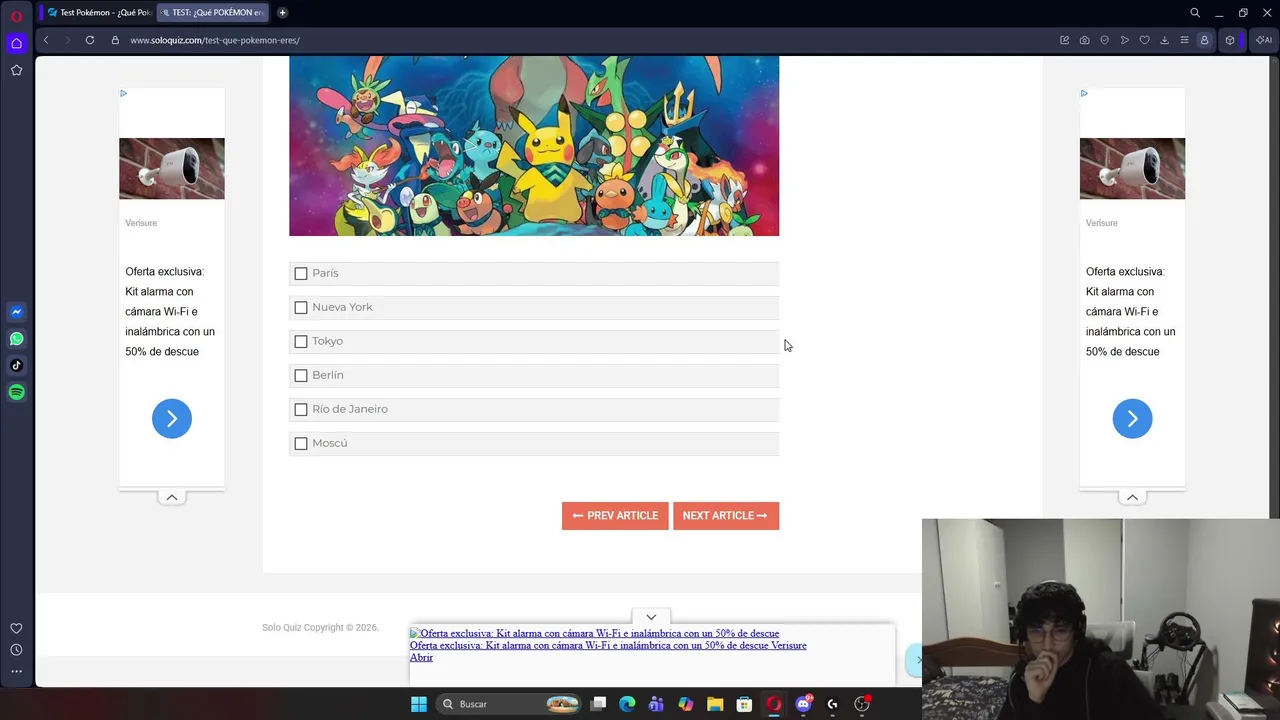1280x720 pixels.
Task: Check the París option
Action: pos(301,273)
